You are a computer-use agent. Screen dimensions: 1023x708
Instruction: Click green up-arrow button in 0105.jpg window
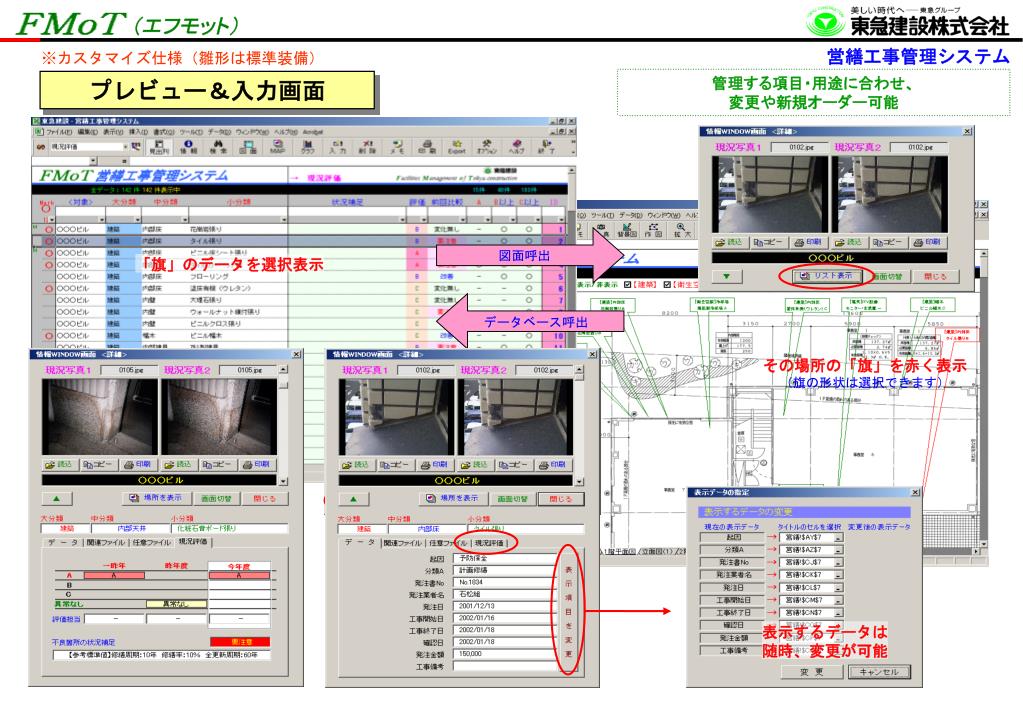pos(57,499)
